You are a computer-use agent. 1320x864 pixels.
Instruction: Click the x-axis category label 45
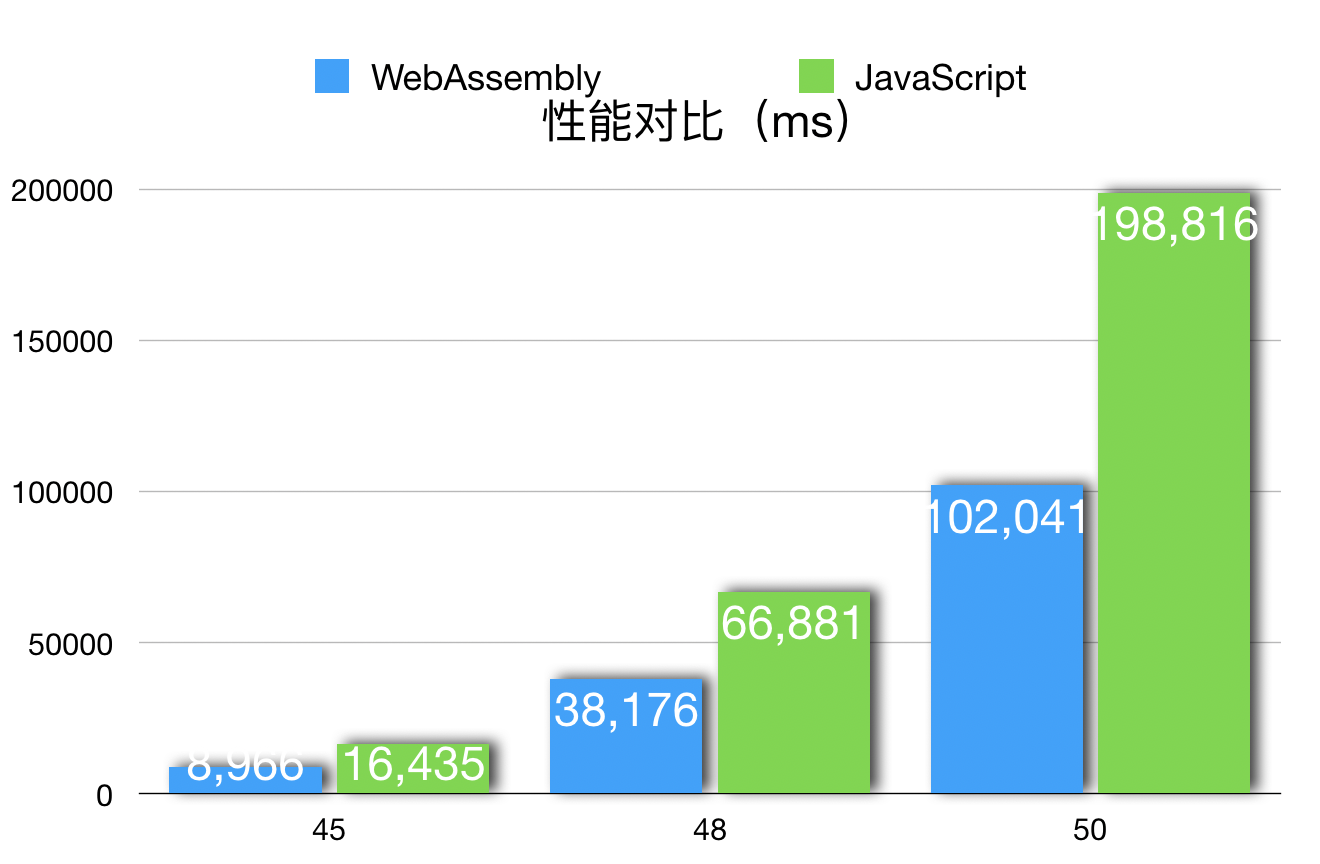coord(329,830)
